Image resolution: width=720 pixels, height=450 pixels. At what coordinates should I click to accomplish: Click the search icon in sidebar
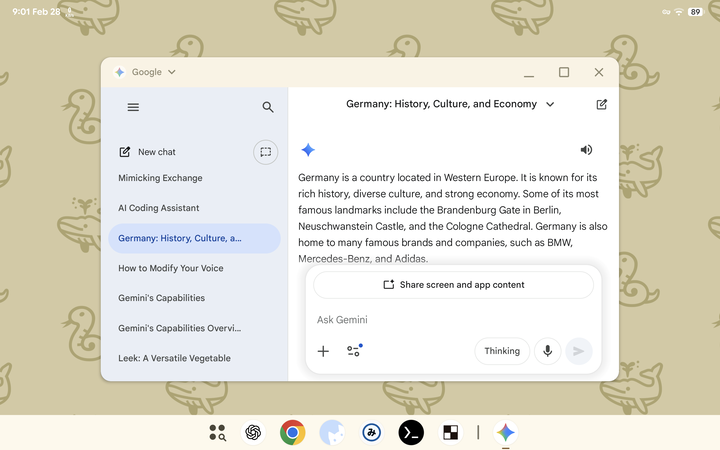[268, 107]
